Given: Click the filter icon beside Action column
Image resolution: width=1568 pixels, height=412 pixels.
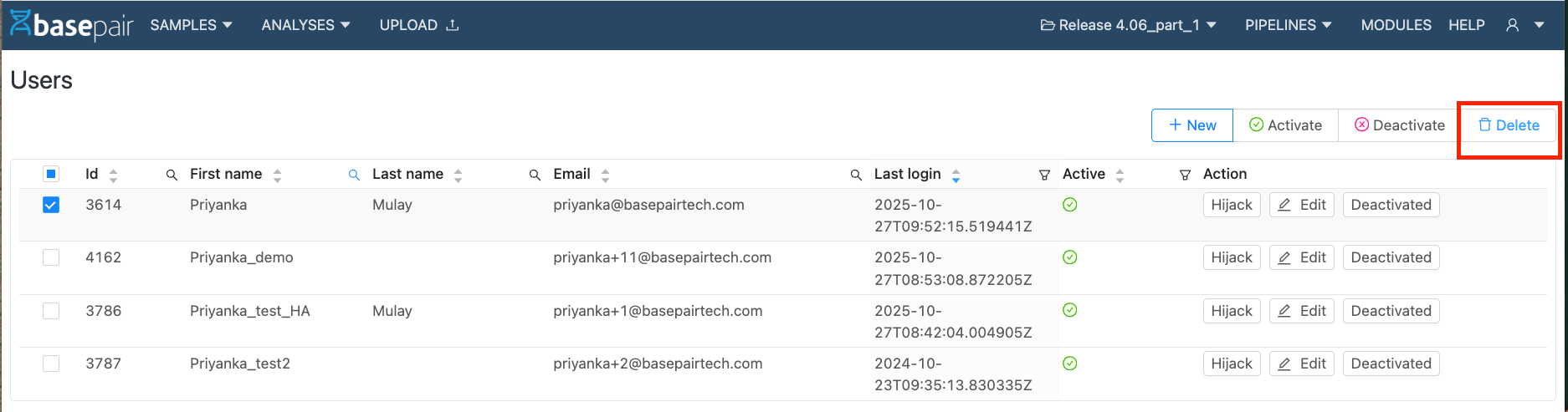Looking at the screenshot, I should pos(1185,175).
